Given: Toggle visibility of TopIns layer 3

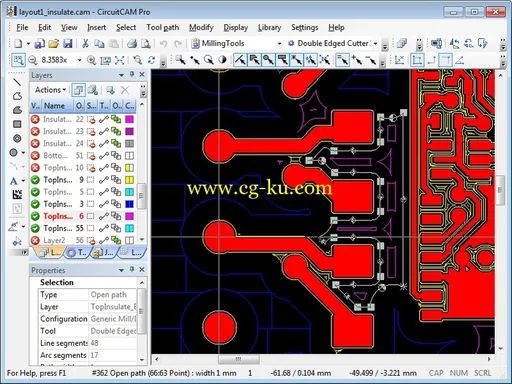Looking at the screenshot, I should click(35, 204).
